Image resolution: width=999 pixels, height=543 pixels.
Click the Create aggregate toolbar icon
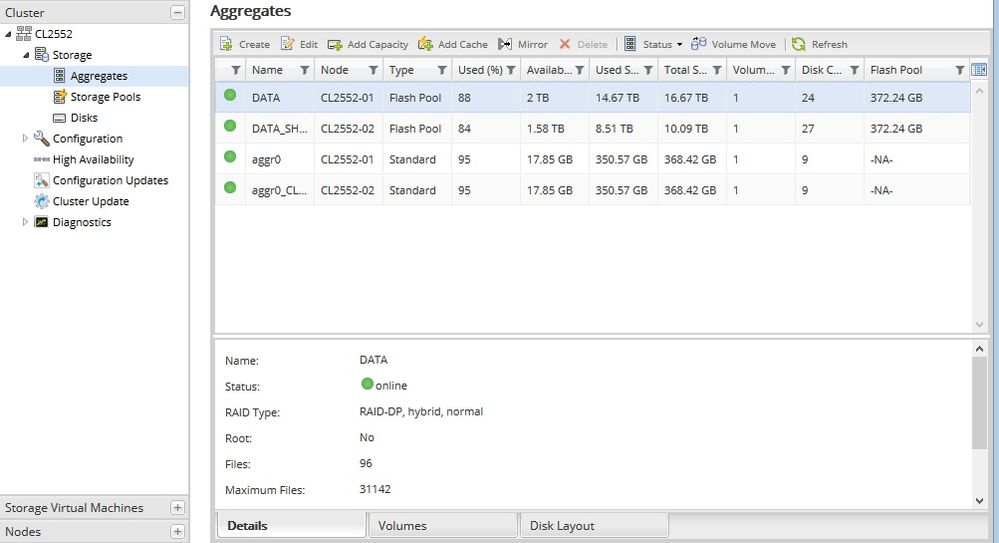(226, 44)
